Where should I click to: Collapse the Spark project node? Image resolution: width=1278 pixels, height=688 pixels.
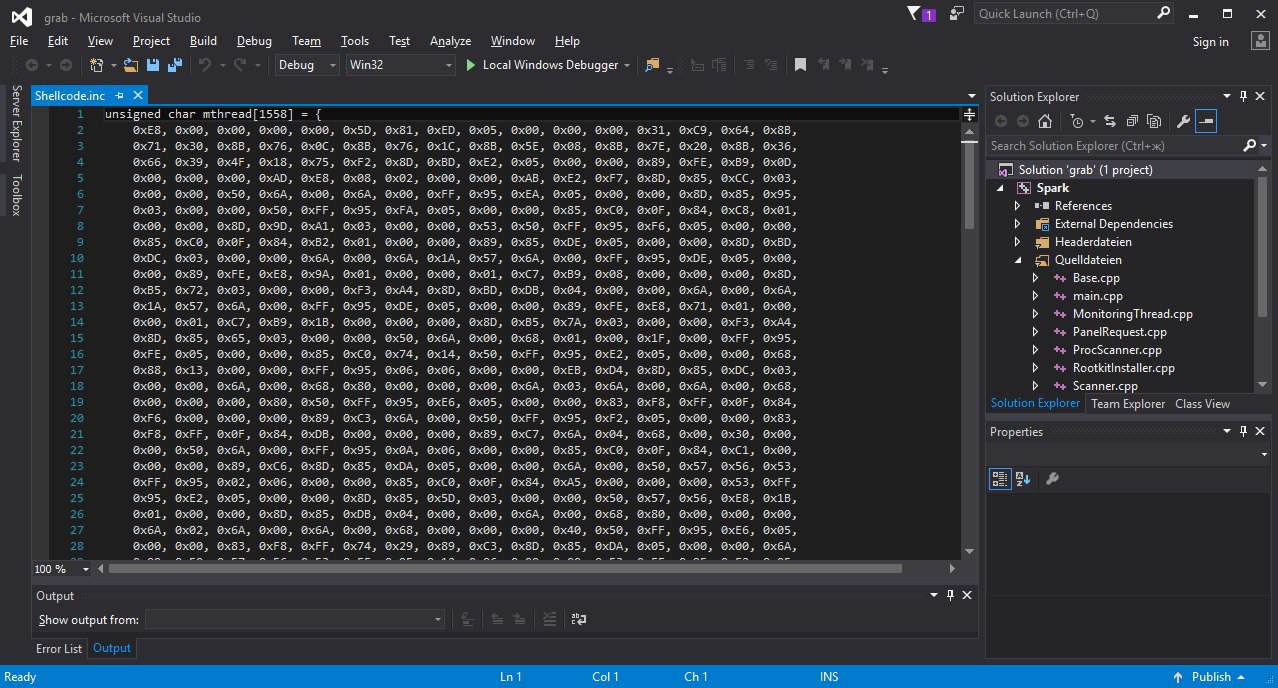[x=1000, y=188]
